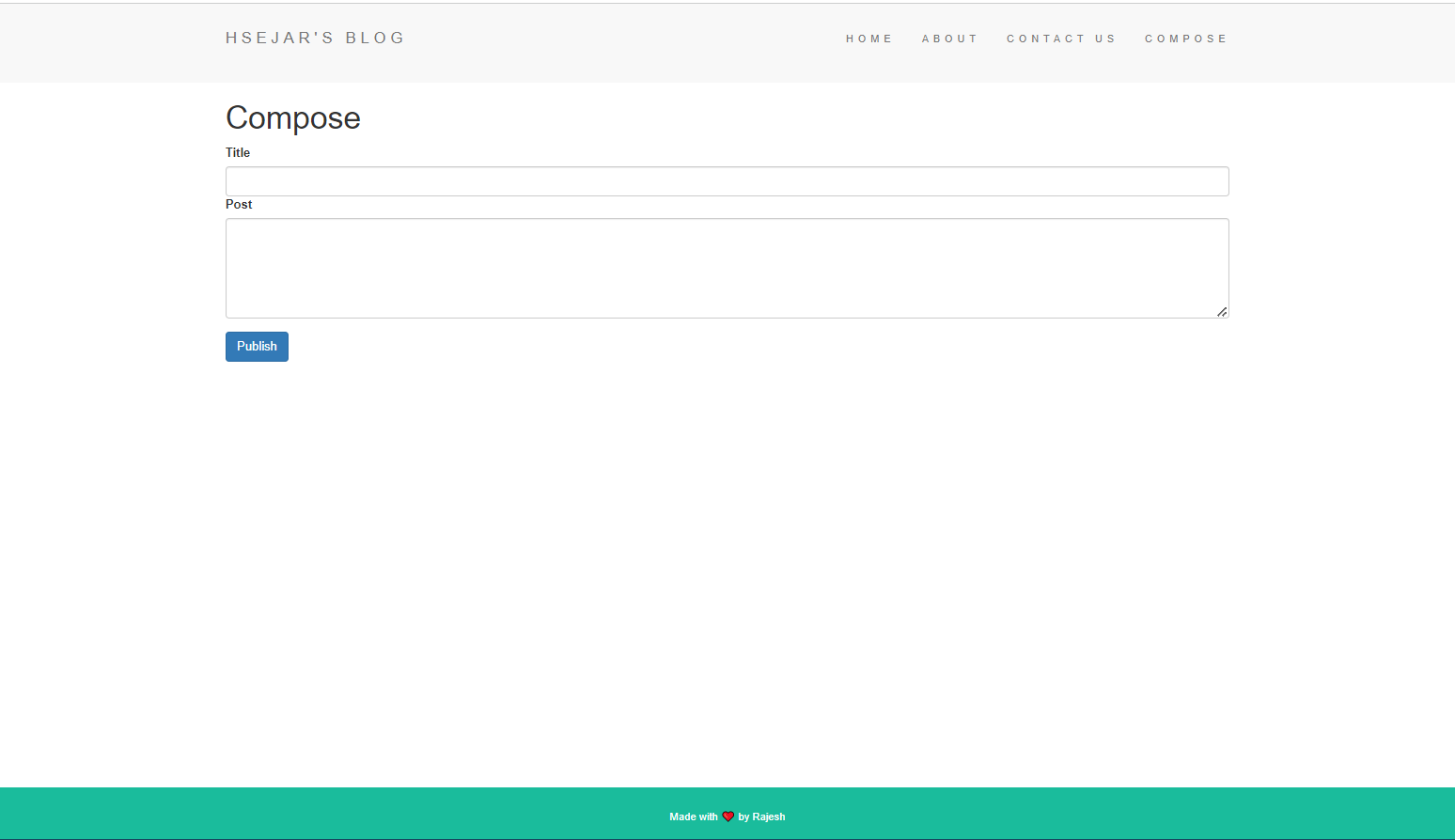Click the Post textarea resize handle
The image size is (1455, 840).
click(1222, 311)
